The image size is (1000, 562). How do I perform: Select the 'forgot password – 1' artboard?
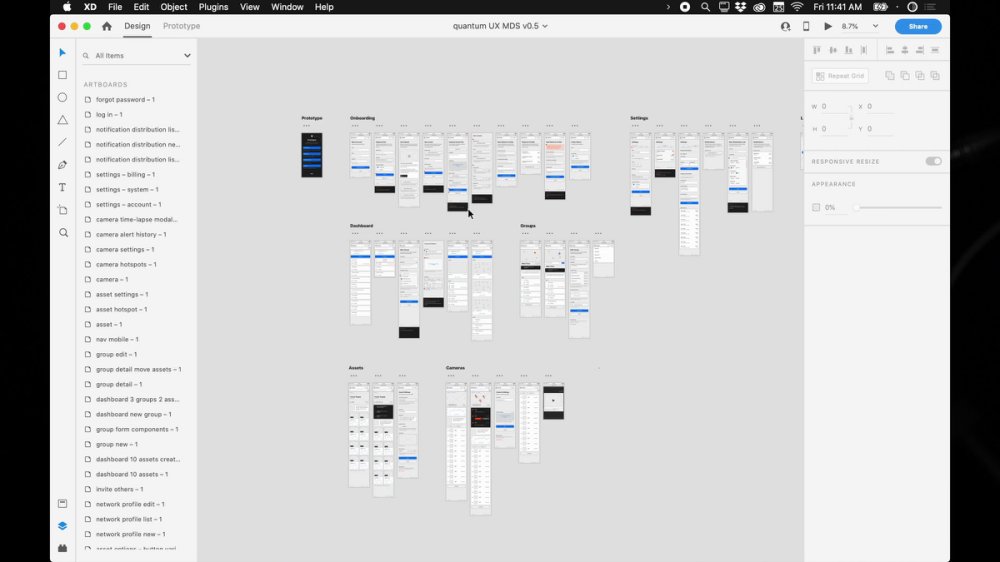[125, 100]
